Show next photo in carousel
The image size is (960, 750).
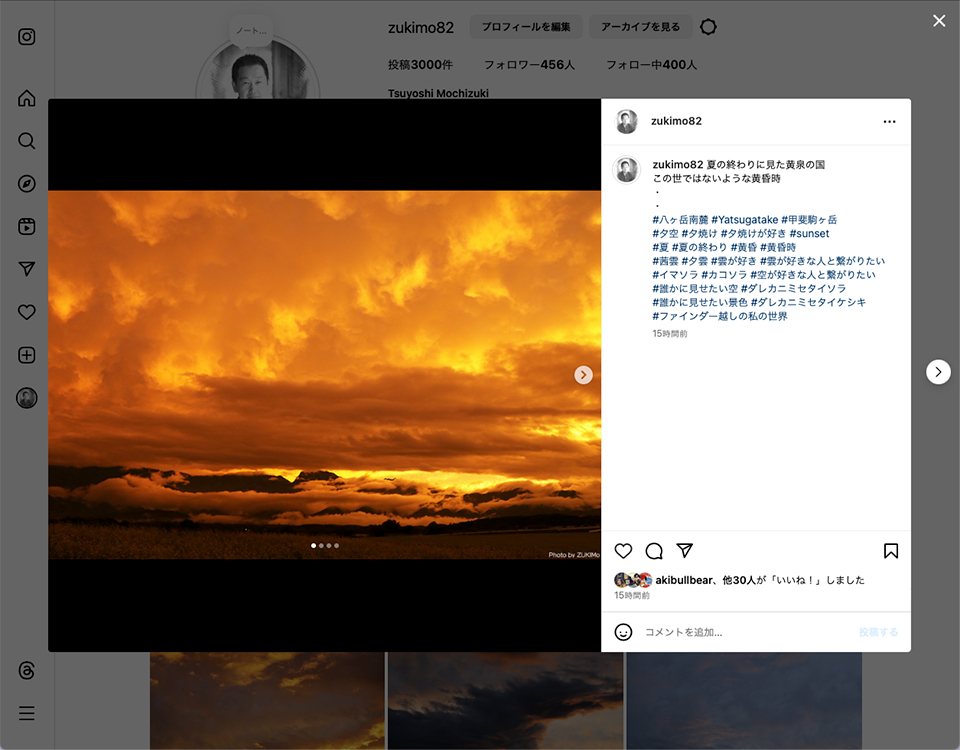click(x=583, y=375)
